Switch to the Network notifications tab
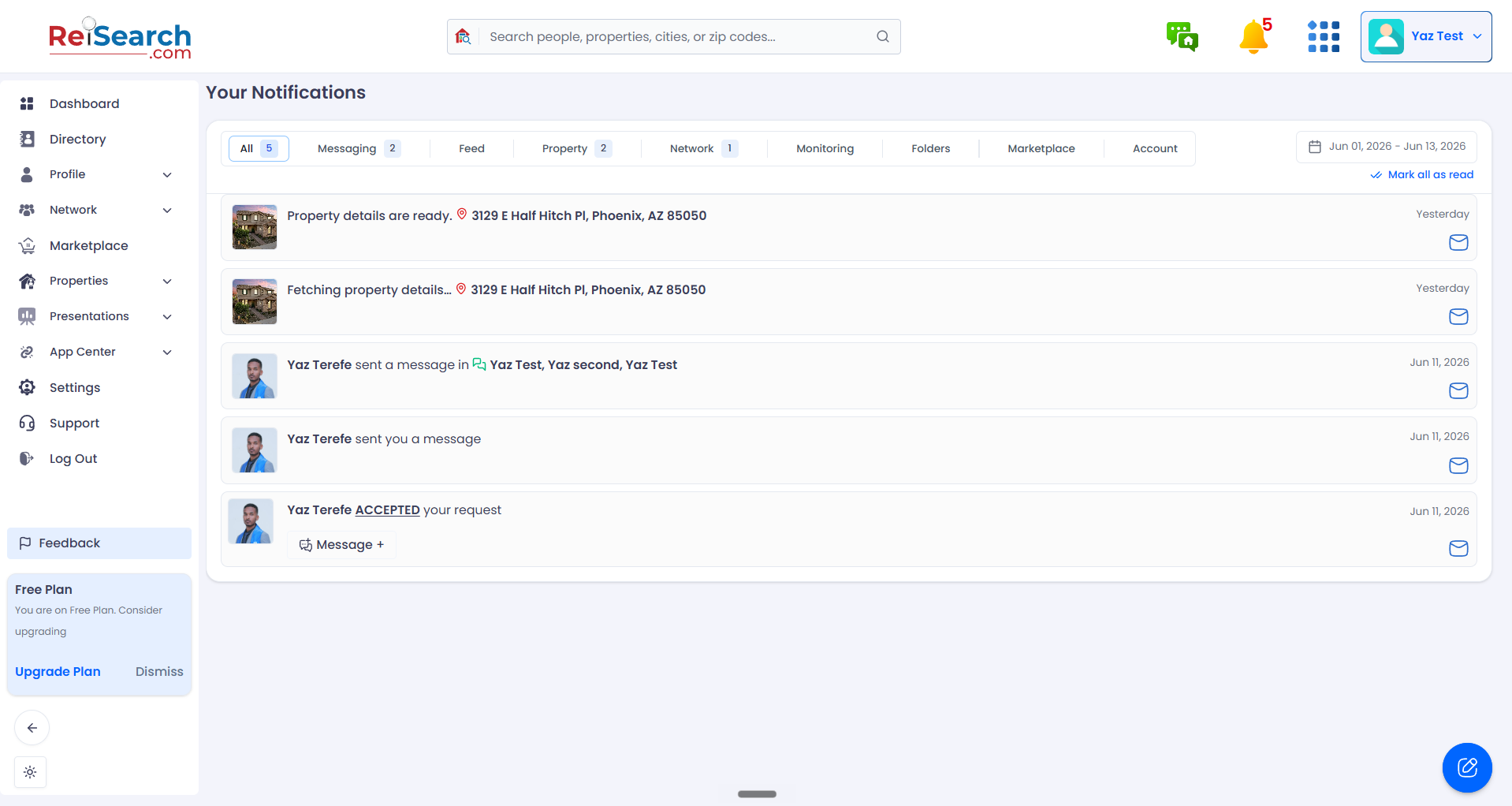Image resolution: width=1512 pixels, height=806 pixels. coord(704,148)
